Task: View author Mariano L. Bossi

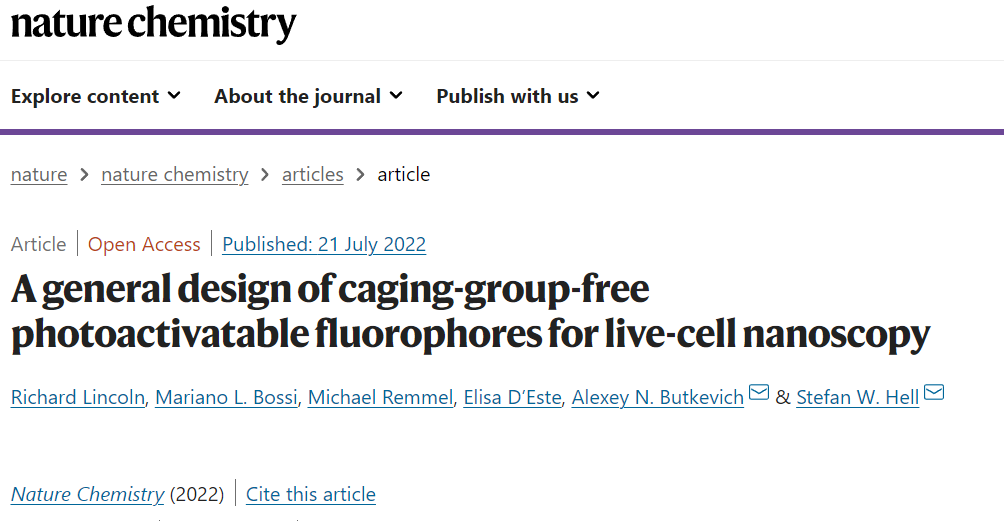Action: 227,397
